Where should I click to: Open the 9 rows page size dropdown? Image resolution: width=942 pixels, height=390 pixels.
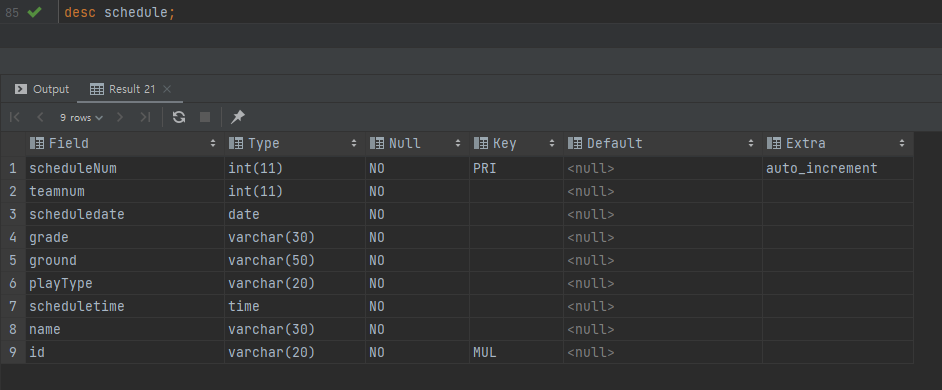pyautogui.click(x=81, y=118)
